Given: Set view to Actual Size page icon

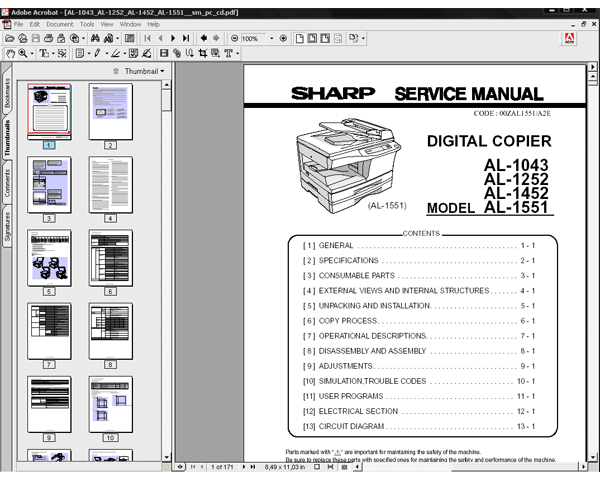Looking at the screenshot, I should 300,38.
